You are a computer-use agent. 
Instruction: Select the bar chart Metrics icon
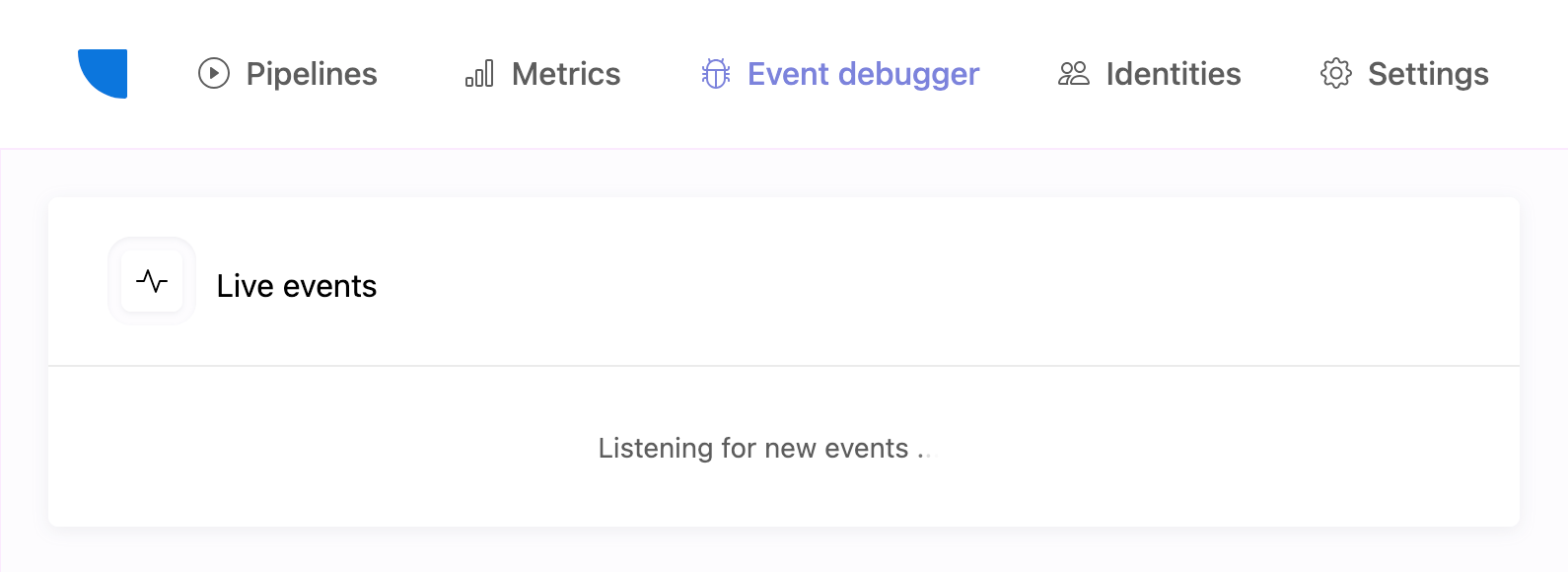(479, 73)
